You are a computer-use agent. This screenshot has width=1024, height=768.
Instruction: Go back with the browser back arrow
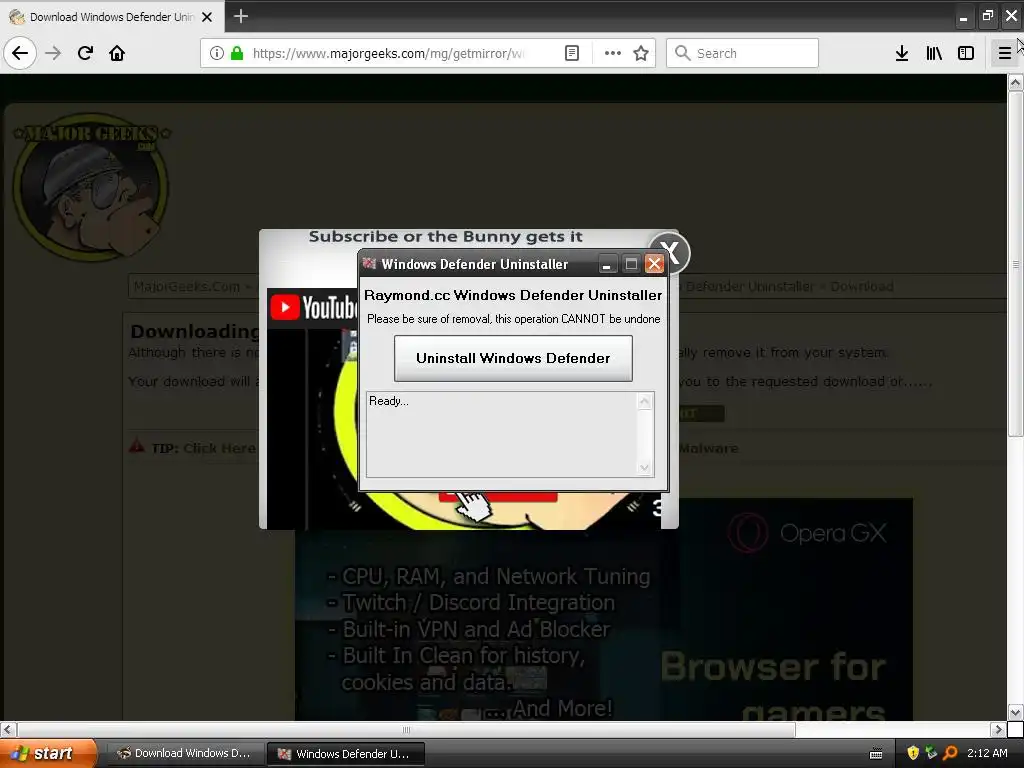[20, 53]
